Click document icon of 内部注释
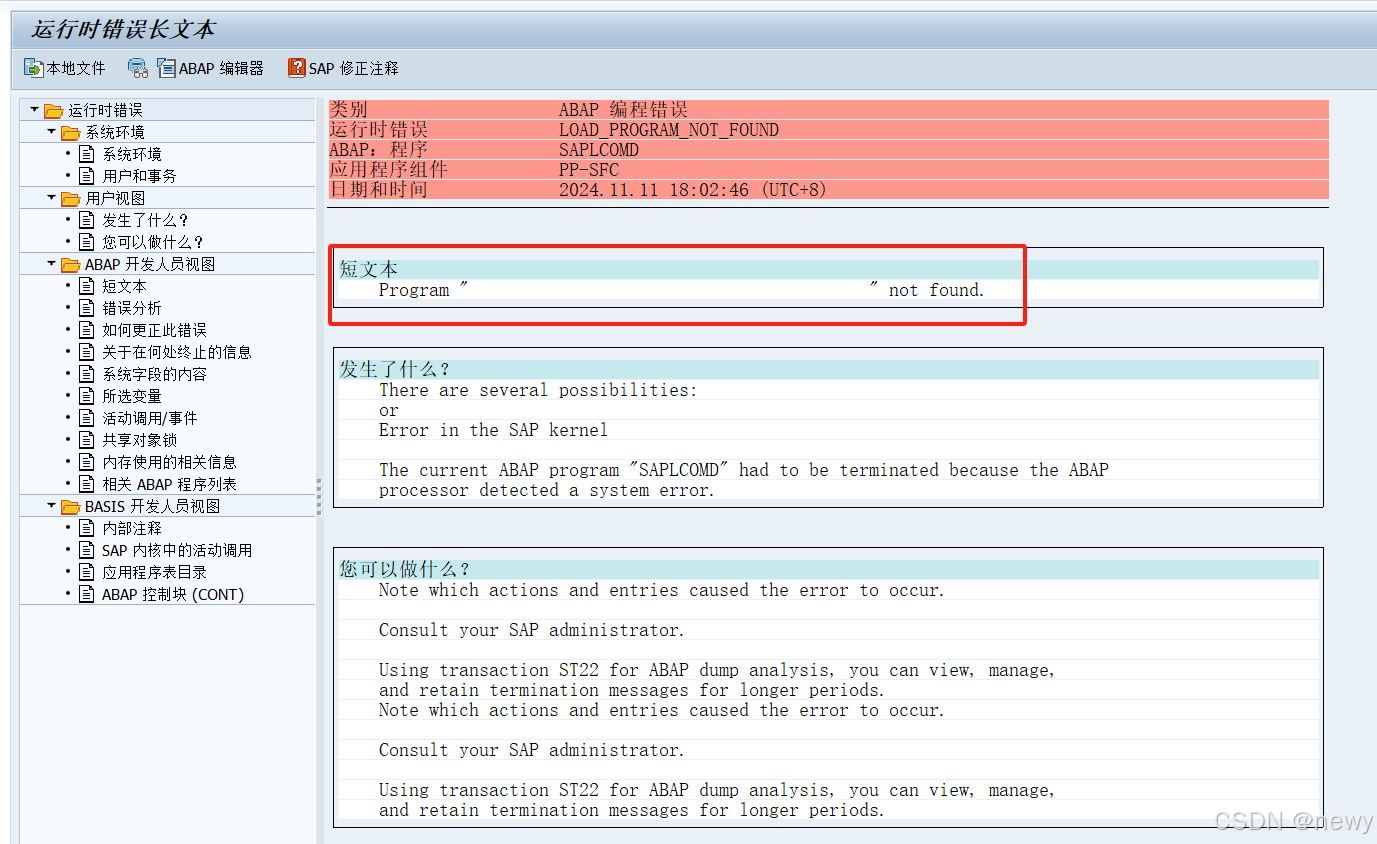 (87, 528)
